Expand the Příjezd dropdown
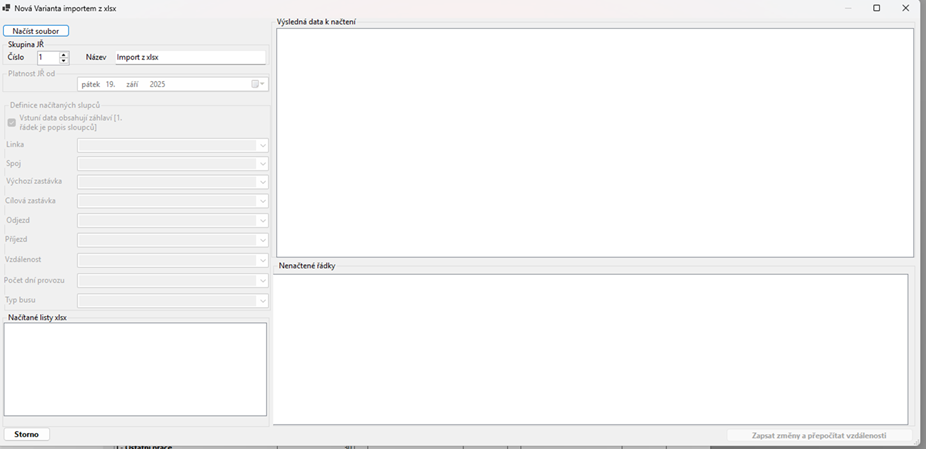The height and width of the screenshot is (449, 926). click(262, 241)
